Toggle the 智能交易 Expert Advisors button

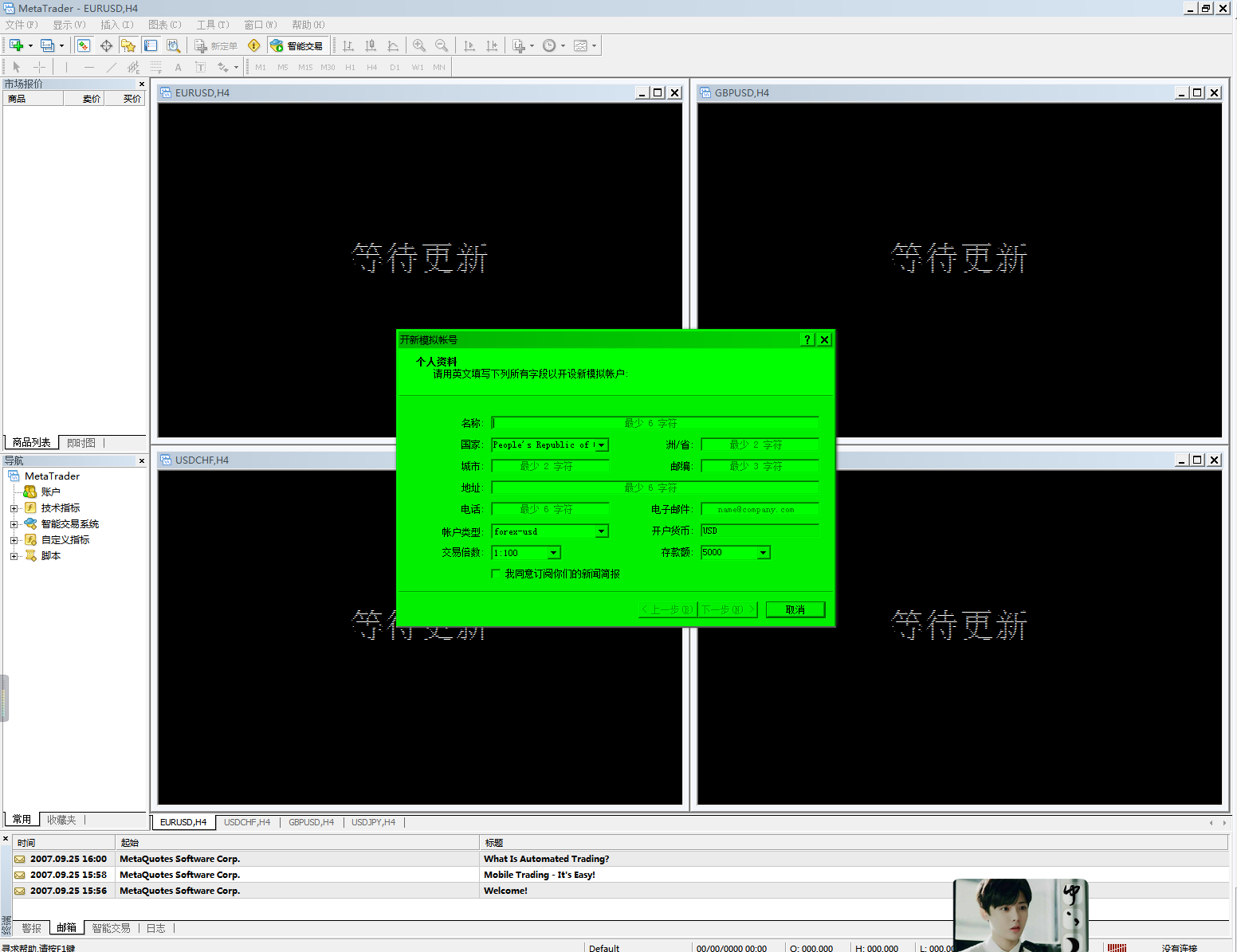[x=297, y=45]
